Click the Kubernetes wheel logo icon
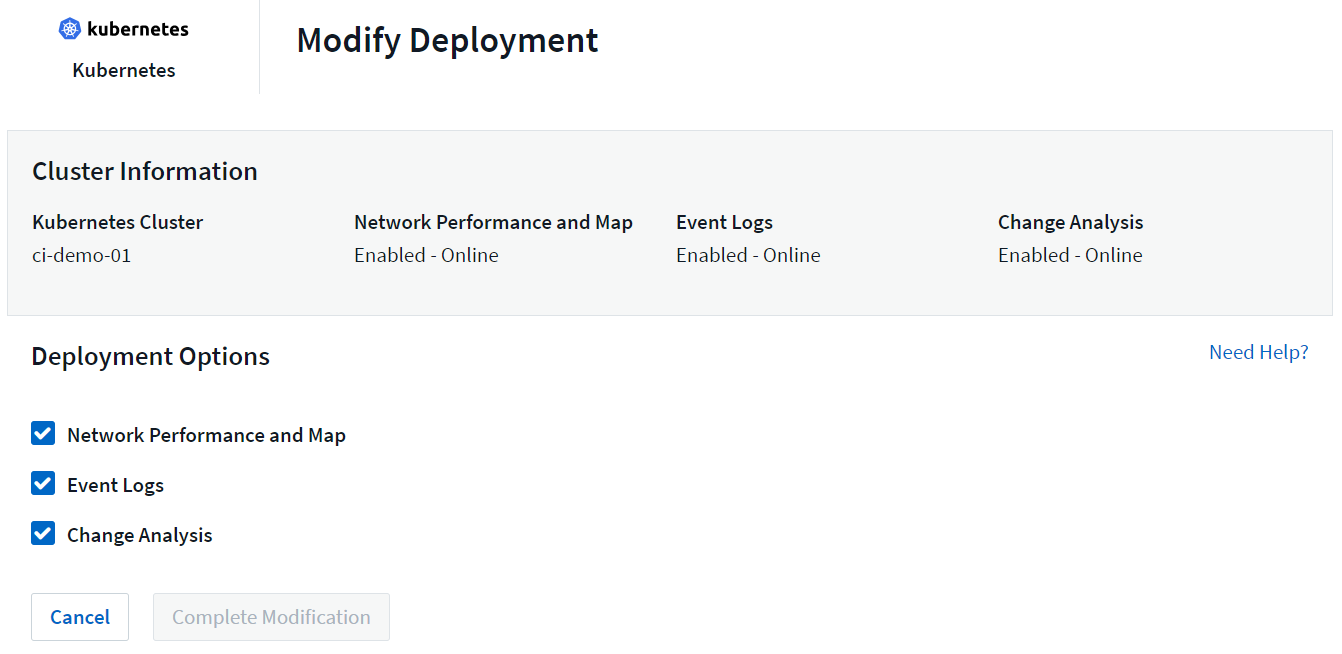Viewport: 1342px width, 654px height. coord(70,29)
